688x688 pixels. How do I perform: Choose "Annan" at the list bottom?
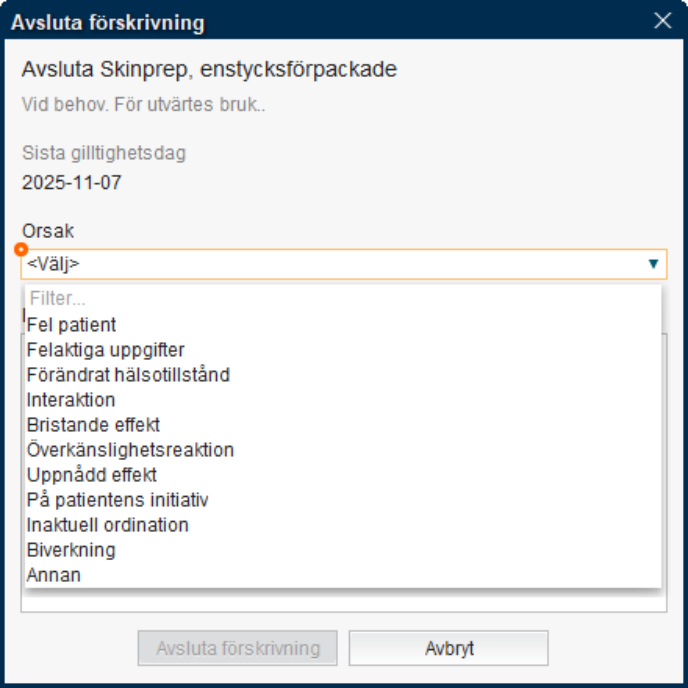(54, 575)
